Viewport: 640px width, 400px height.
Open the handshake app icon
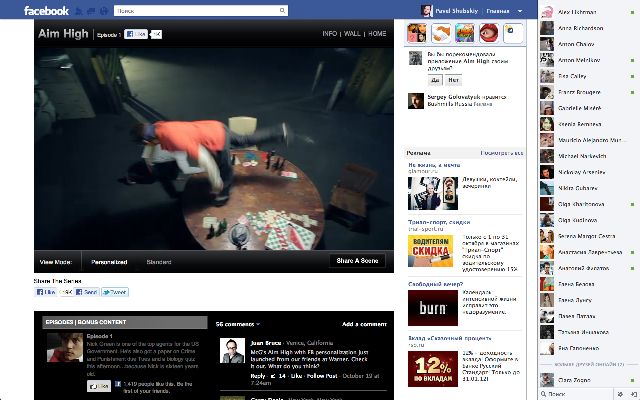[x=441, y=33]
